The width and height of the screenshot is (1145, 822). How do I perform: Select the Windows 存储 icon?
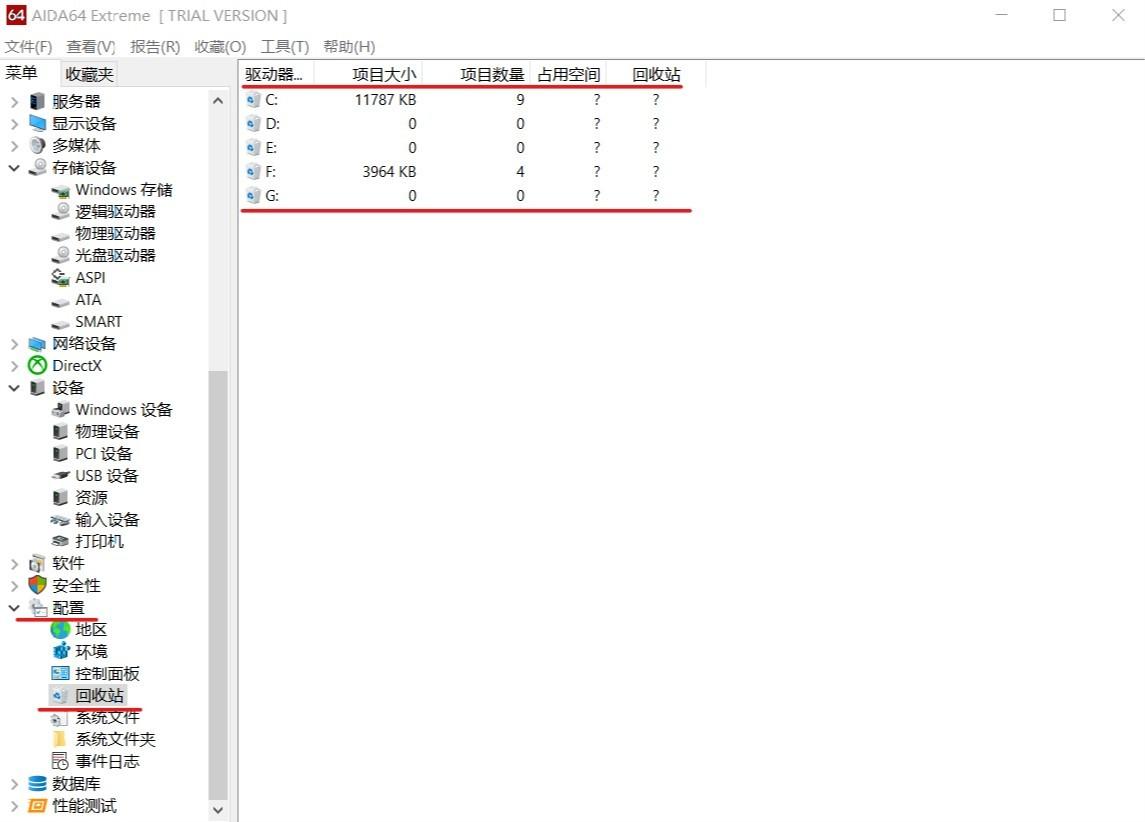(61, 191)
